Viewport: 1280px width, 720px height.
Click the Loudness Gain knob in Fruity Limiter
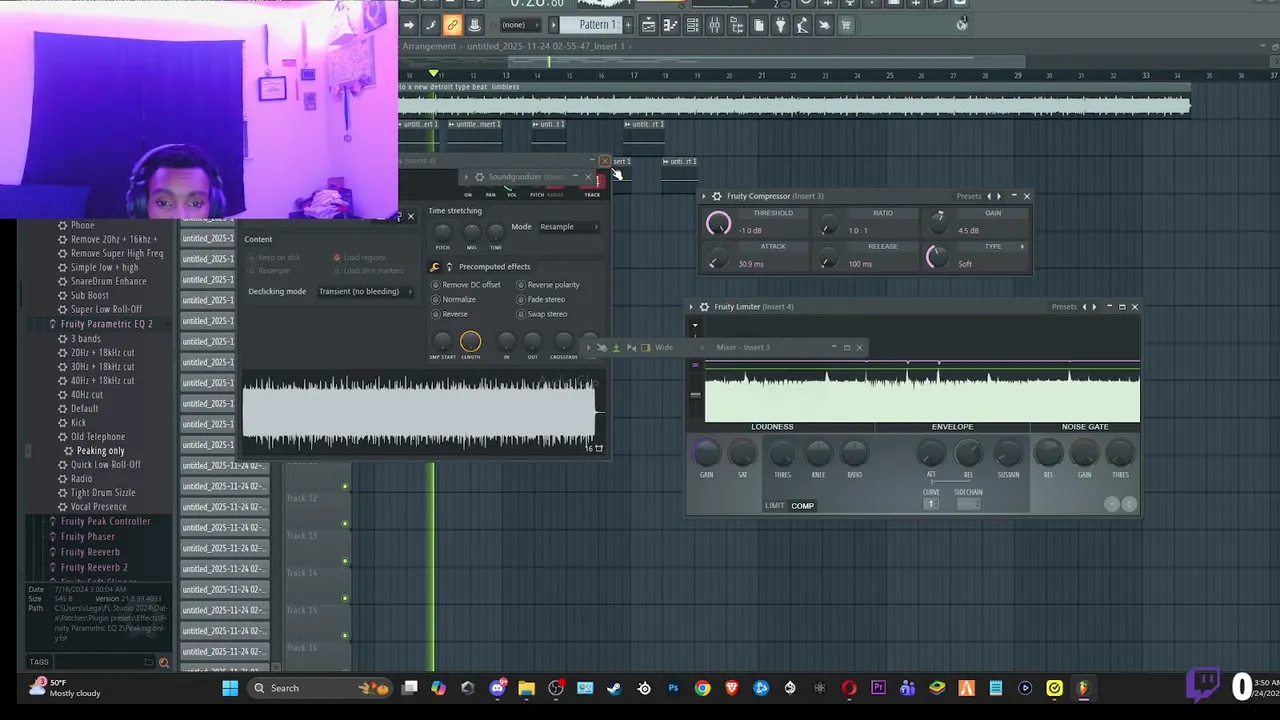(706, 454)
